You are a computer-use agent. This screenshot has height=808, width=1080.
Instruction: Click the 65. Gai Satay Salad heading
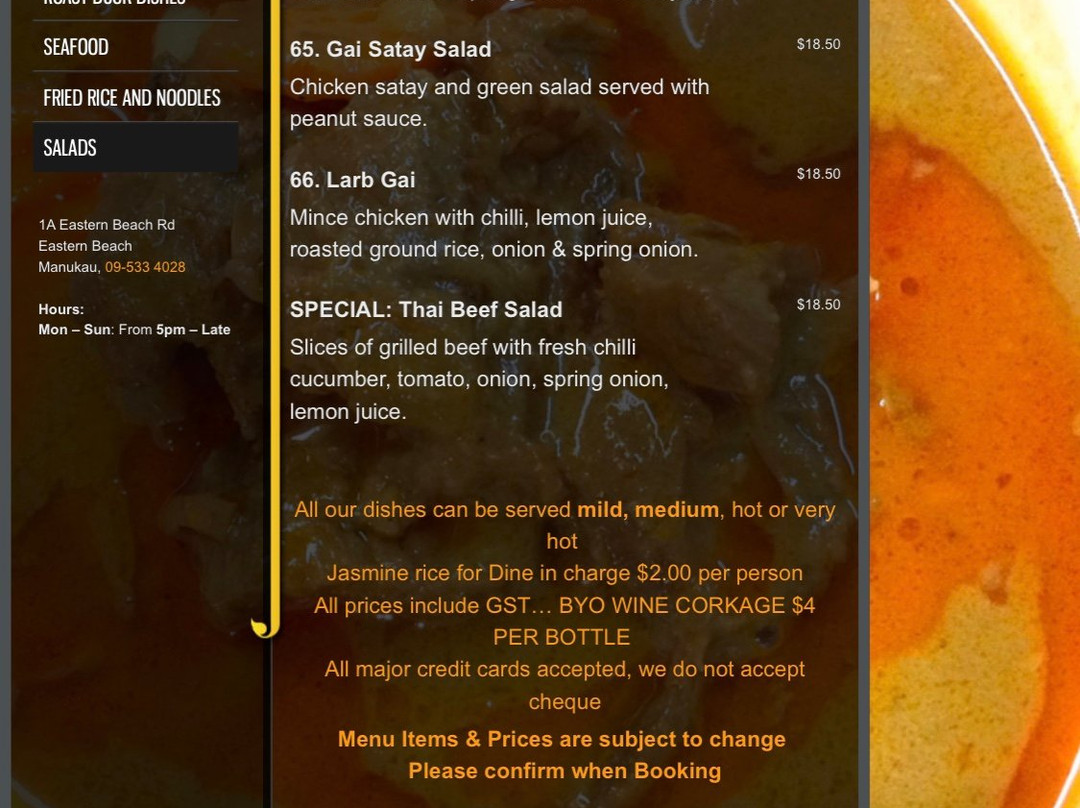click(x=391, y=50)
